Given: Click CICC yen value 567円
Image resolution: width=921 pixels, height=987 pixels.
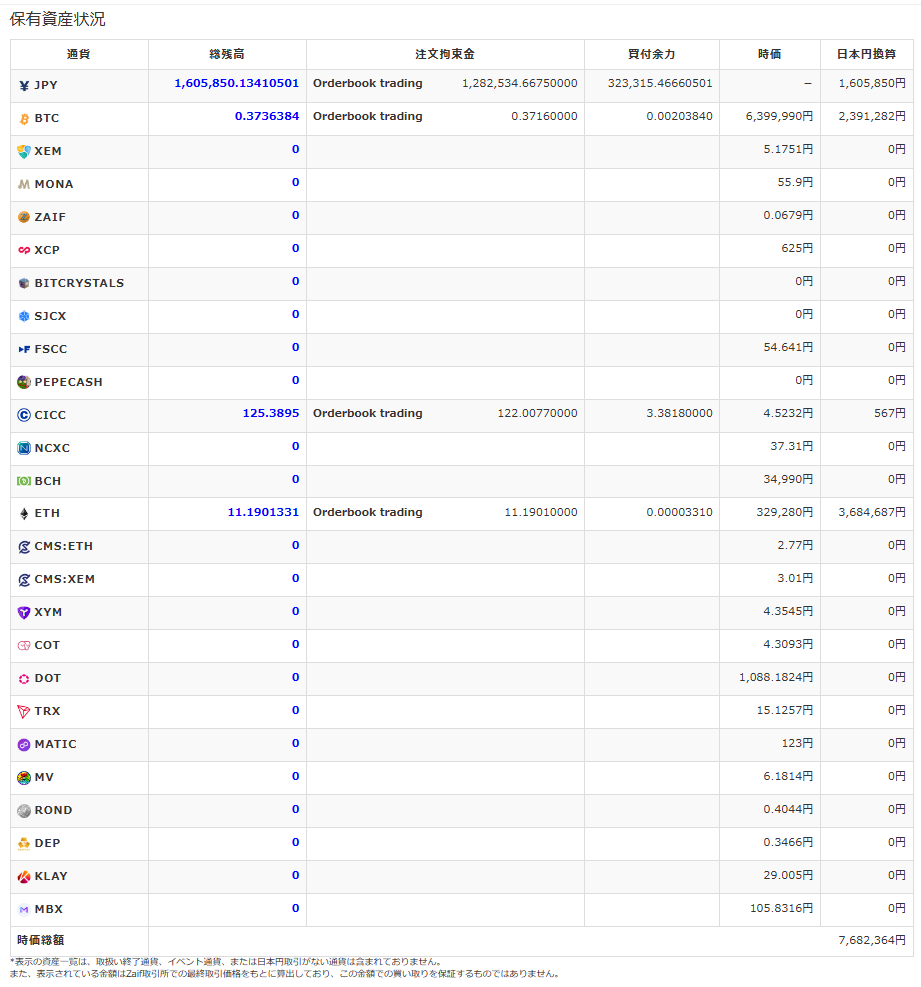Looking at the screenshot, I should 890,413.
